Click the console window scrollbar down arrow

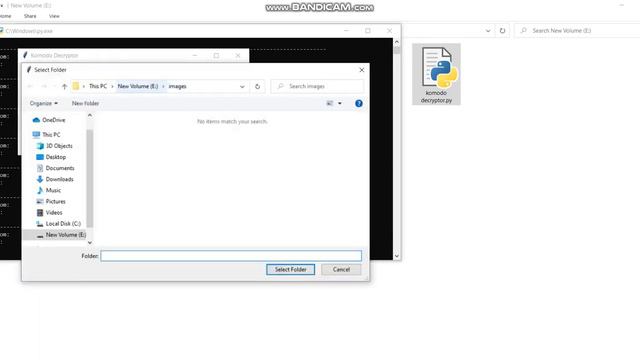(396, 256)
